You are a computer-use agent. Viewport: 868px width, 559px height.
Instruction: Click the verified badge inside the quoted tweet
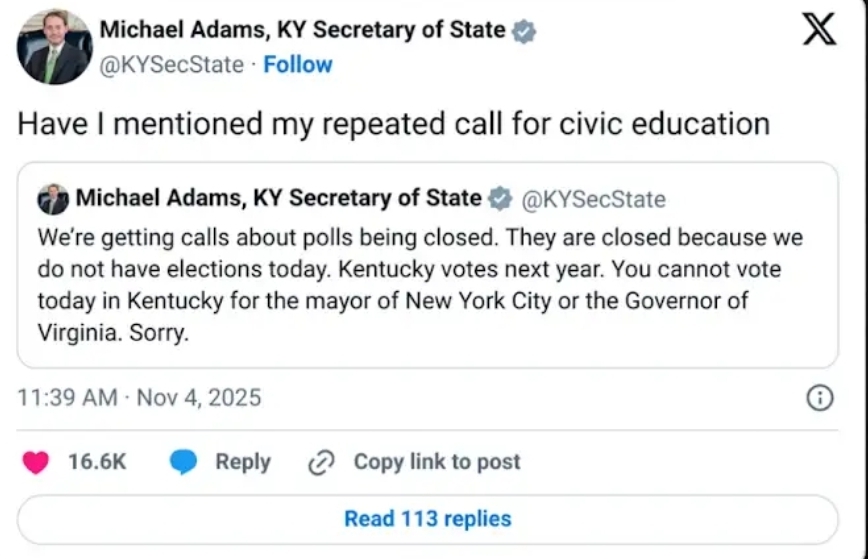[x=499, y=199]
